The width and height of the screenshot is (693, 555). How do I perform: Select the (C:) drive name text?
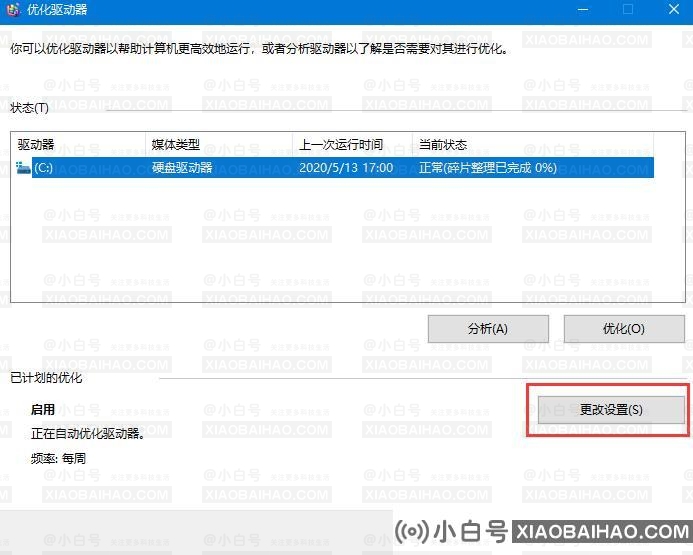[x=43, y=168]
